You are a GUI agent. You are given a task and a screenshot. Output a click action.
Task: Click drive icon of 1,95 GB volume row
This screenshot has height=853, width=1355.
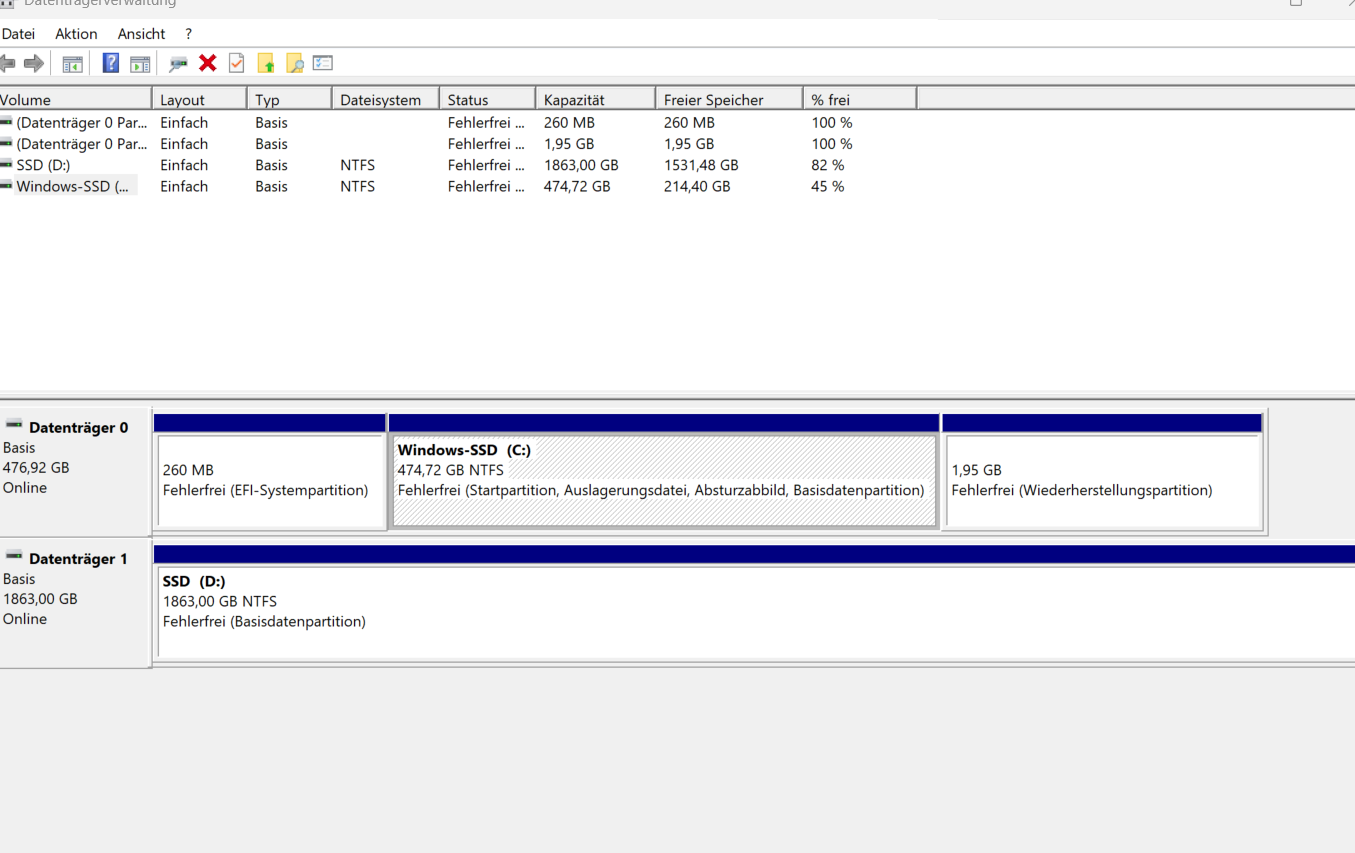tap(7, 144)
